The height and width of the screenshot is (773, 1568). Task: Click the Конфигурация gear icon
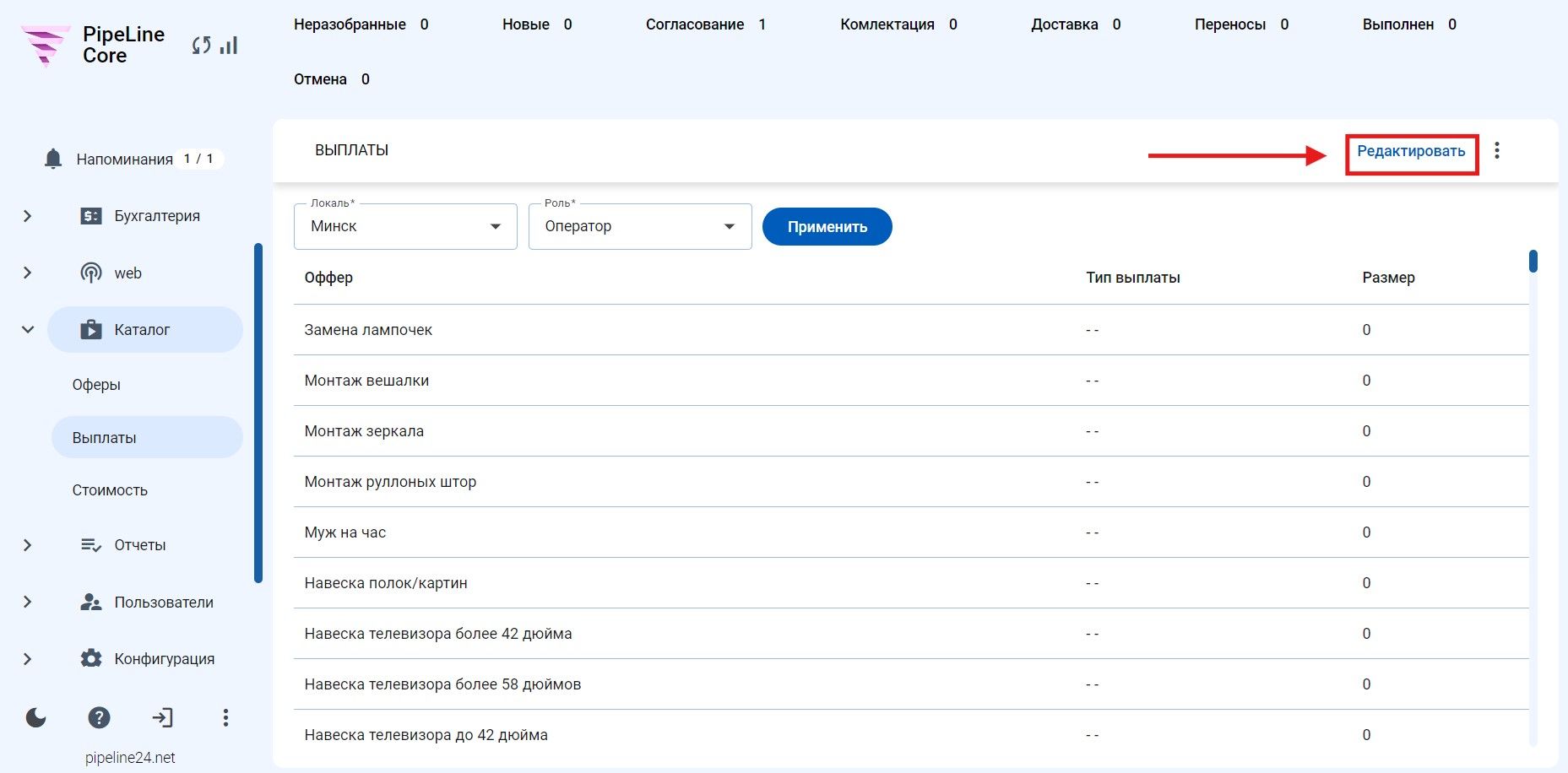coord(90,658)
